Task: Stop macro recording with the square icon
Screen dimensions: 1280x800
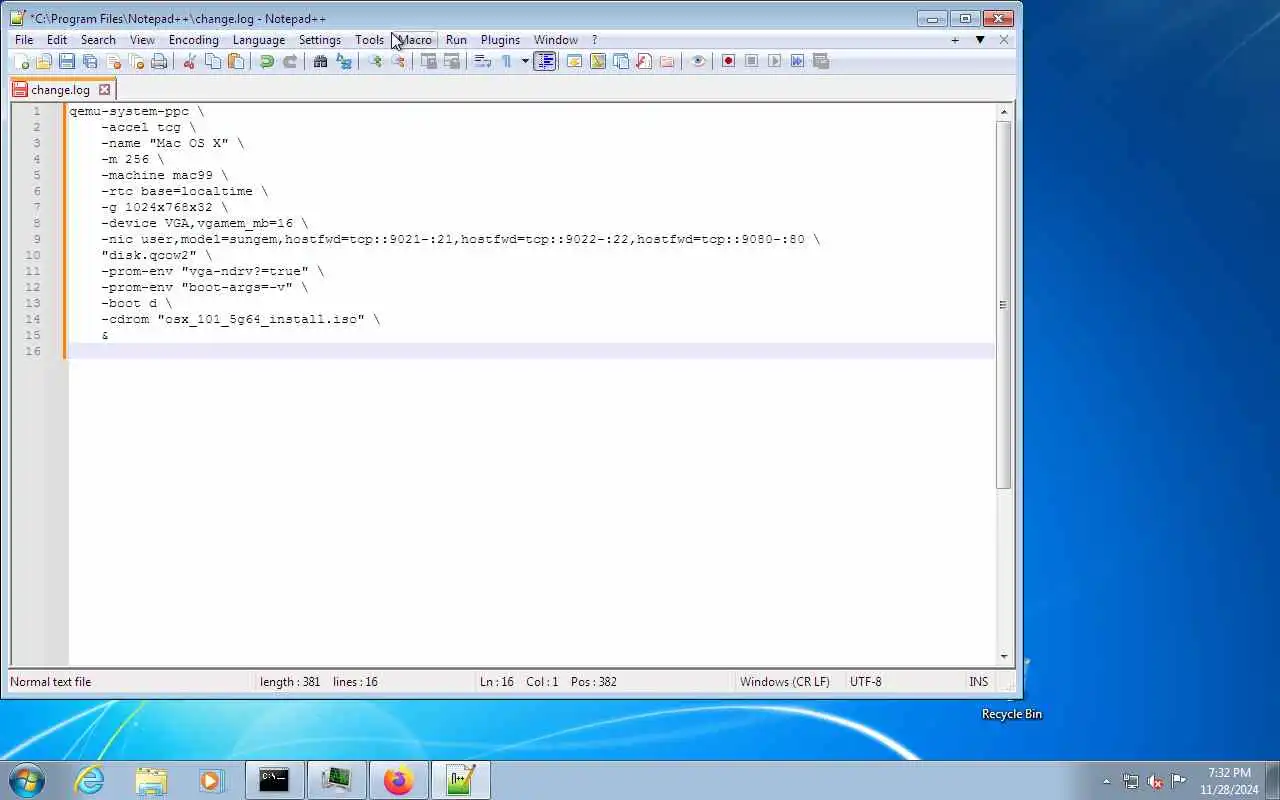Action: (752, 61)
